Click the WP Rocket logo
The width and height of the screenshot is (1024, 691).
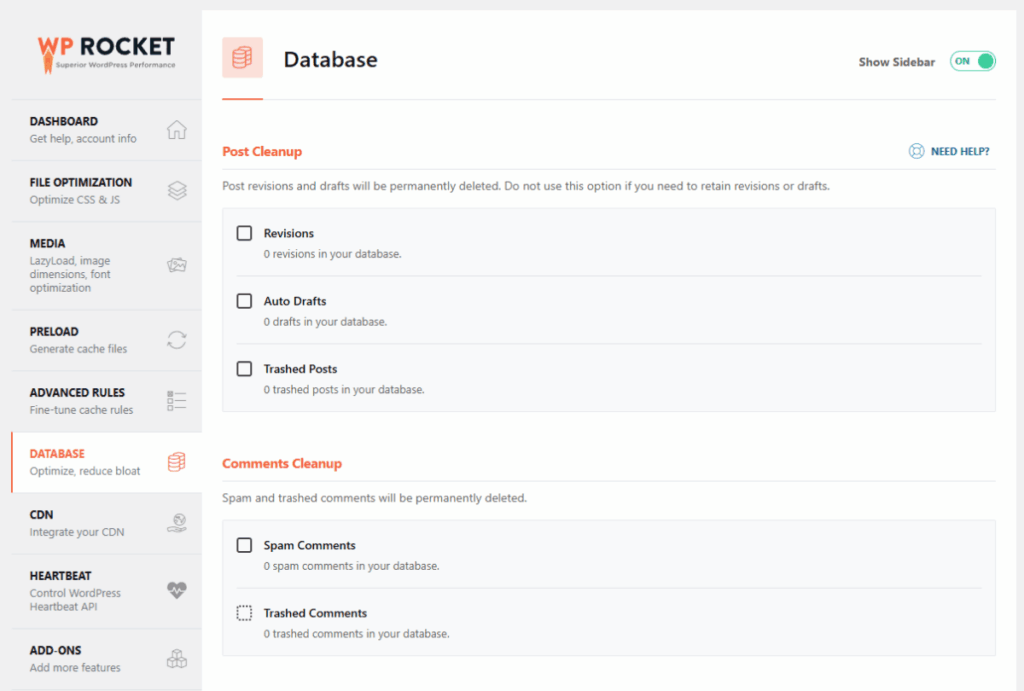click(x=106, y=52)
